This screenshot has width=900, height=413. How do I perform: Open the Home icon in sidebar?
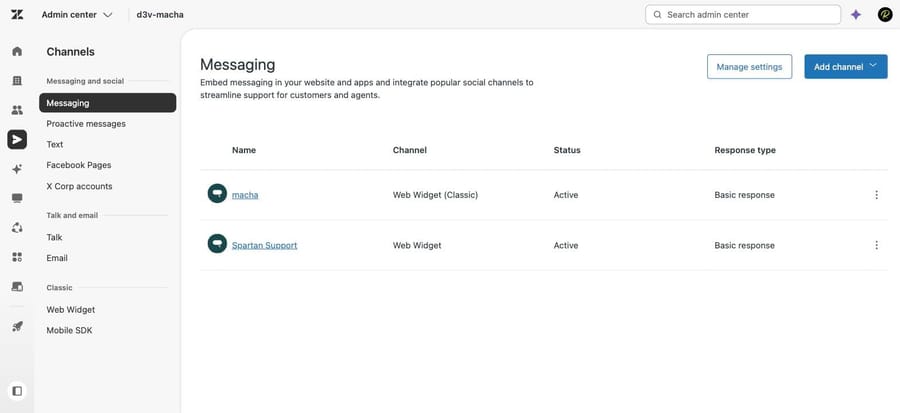click(x=17, y=51)
